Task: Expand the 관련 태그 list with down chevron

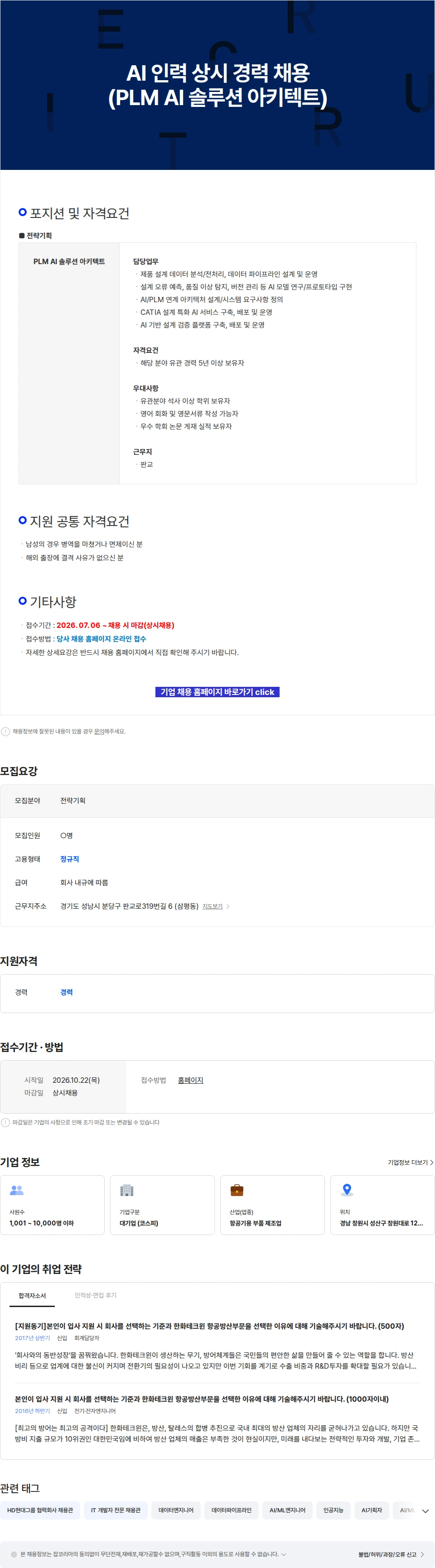Action: click(x=425, y=1510)
